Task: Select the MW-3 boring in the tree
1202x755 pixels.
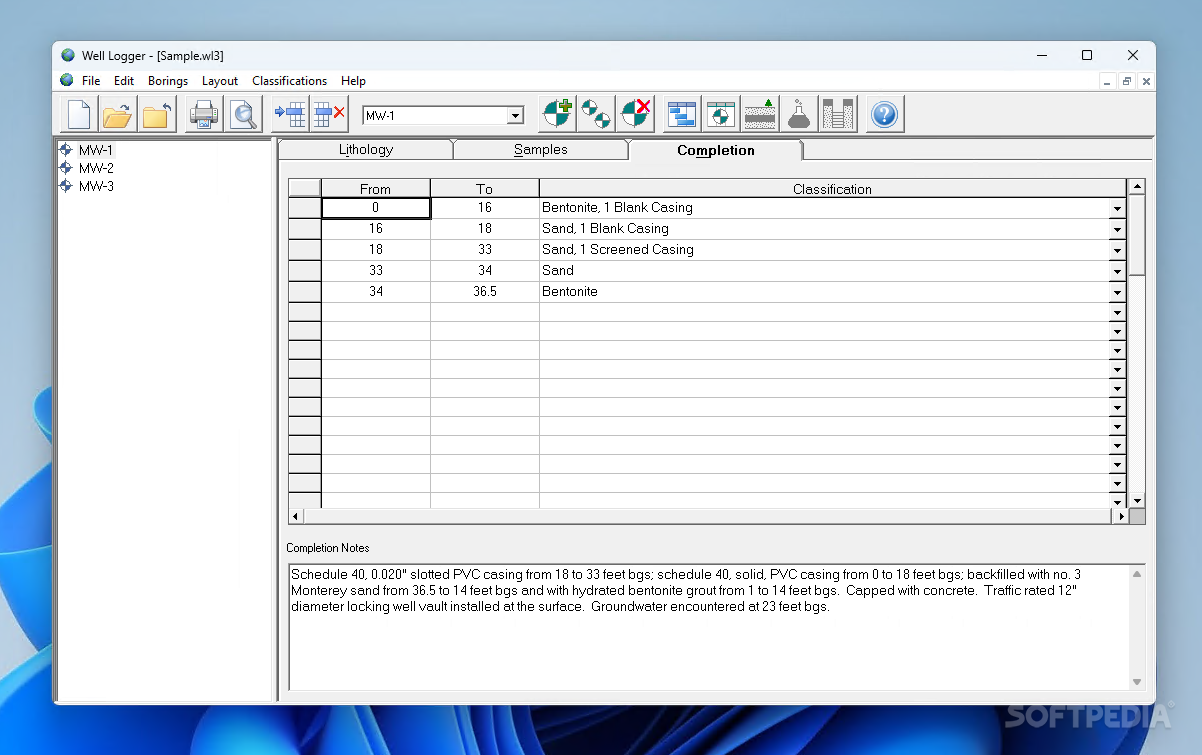Action: 96,186
